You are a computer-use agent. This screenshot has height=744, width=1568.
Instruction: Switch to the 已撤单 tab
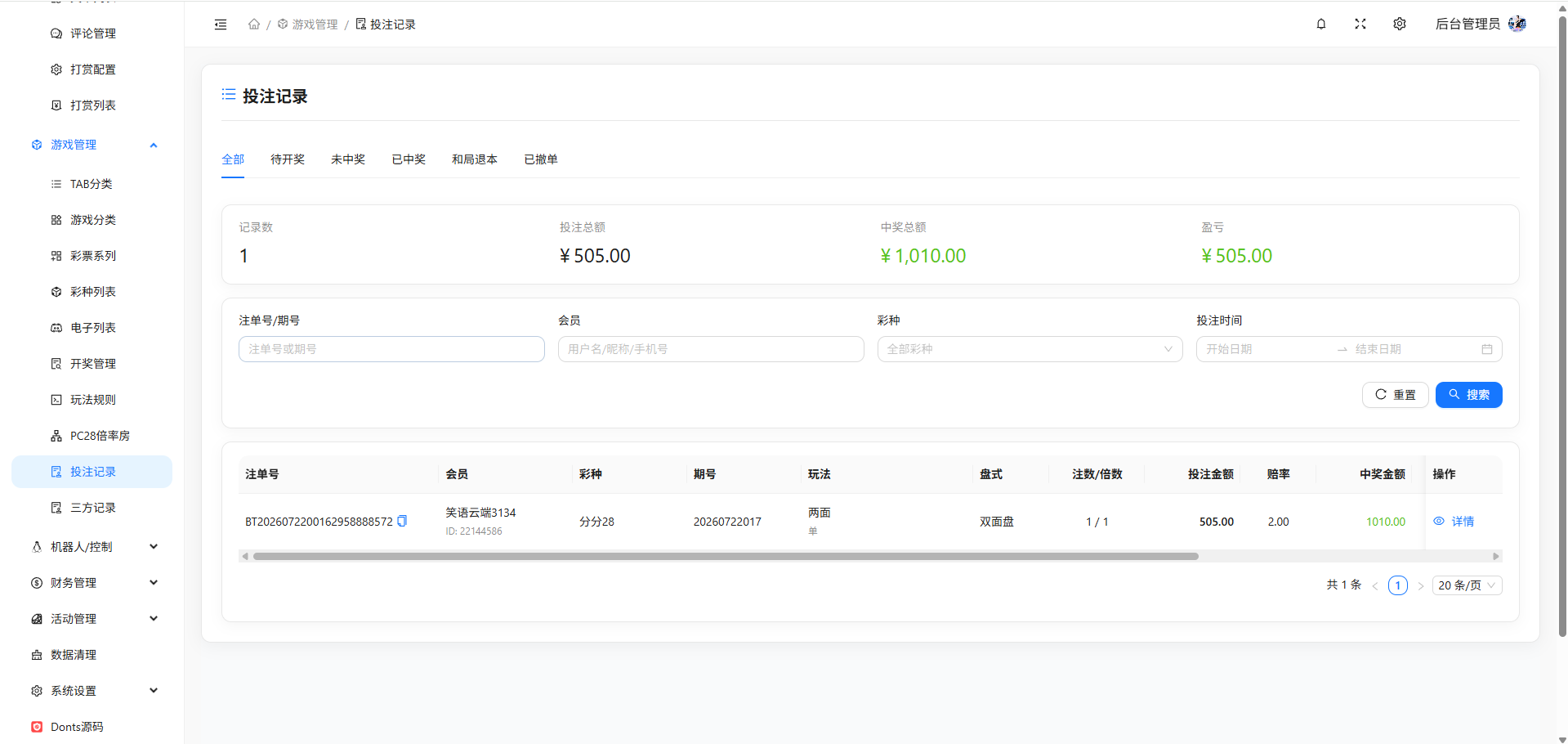(x=541, y=159)
